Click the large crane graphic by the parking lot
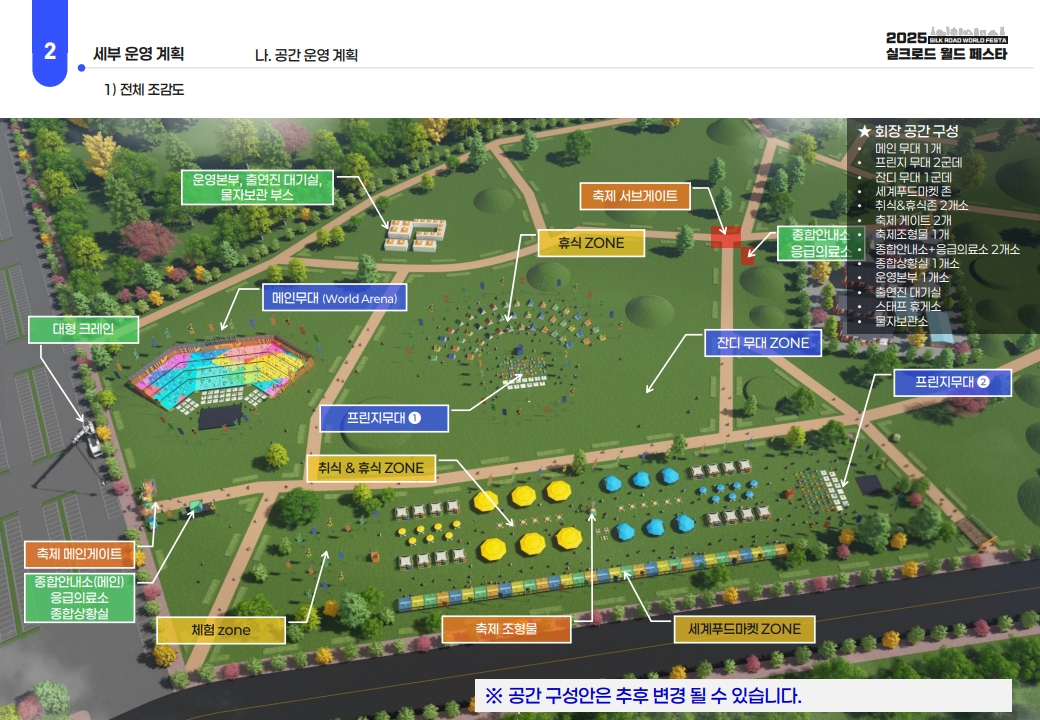This screenshot has height=720, width=1040. point(92,436)
